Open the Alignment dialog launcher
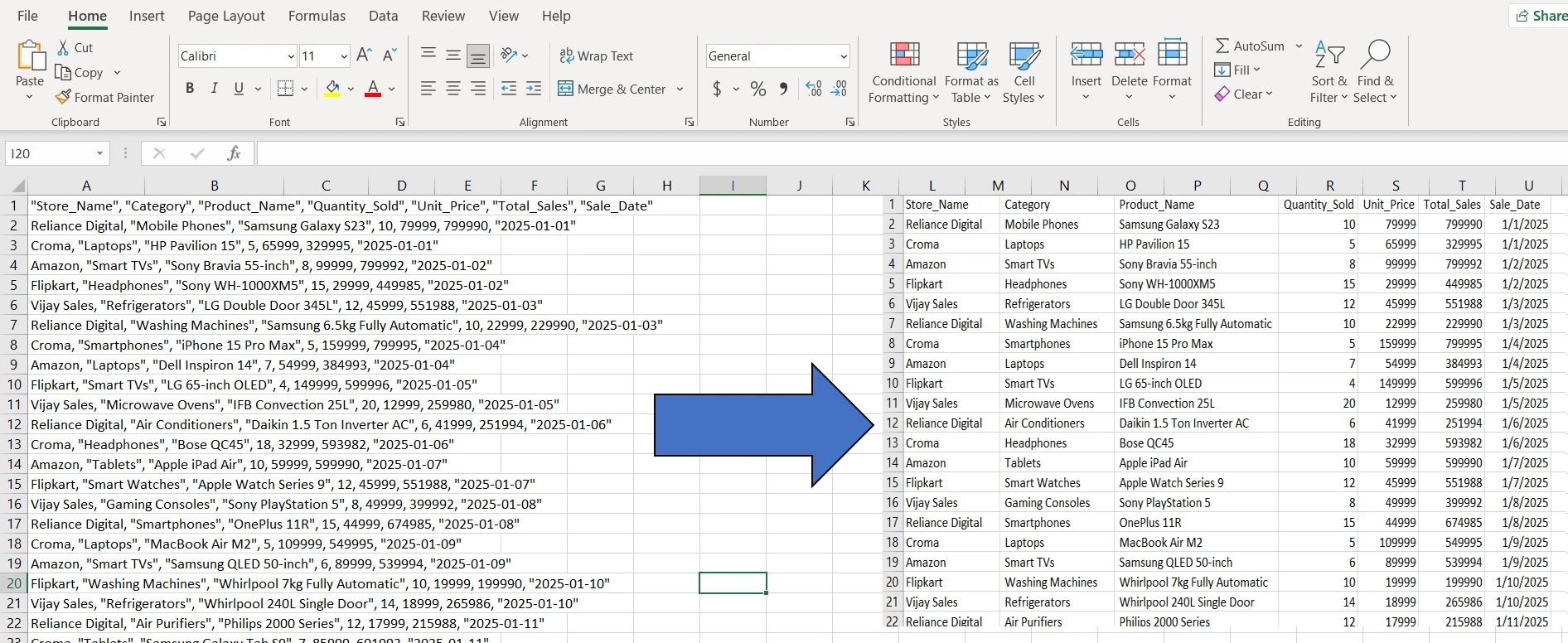The width and height of the screenshot is (1568, 643). tap(690, 122)
